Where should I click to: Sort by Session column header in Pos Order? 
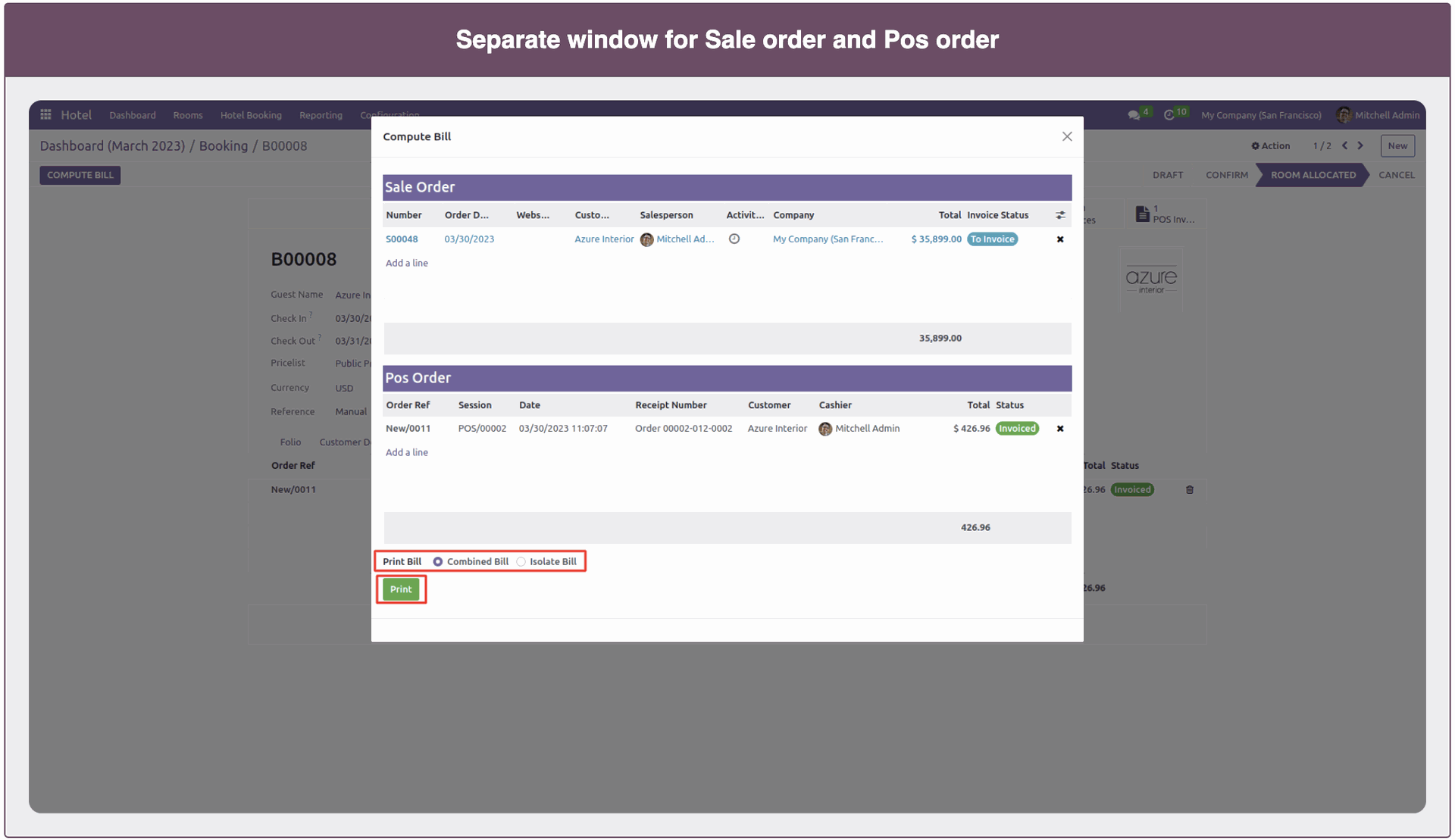point(474,405)
